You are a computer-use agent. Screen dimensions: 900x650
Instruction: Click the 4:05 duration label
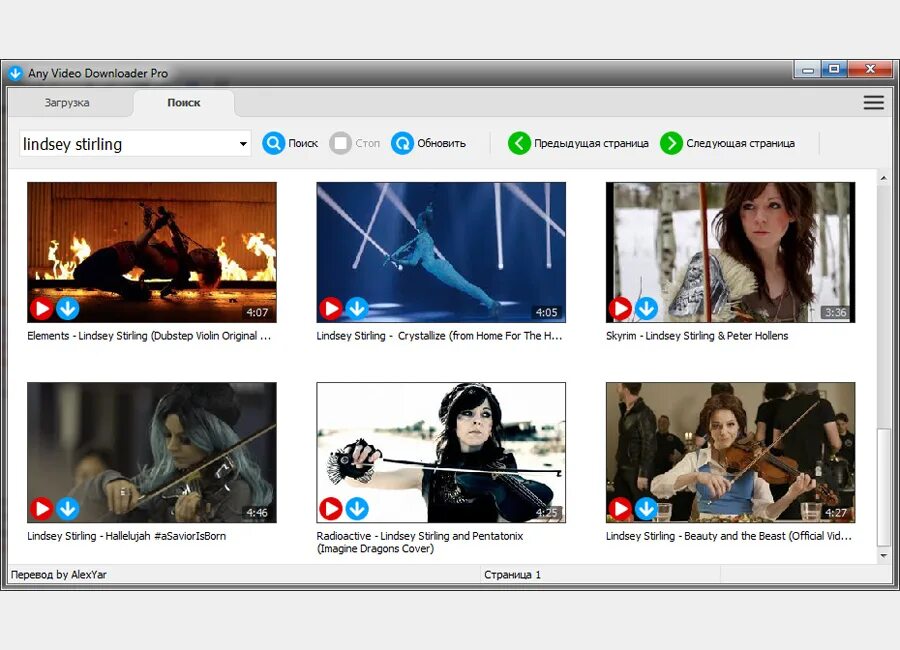[546, 312]
